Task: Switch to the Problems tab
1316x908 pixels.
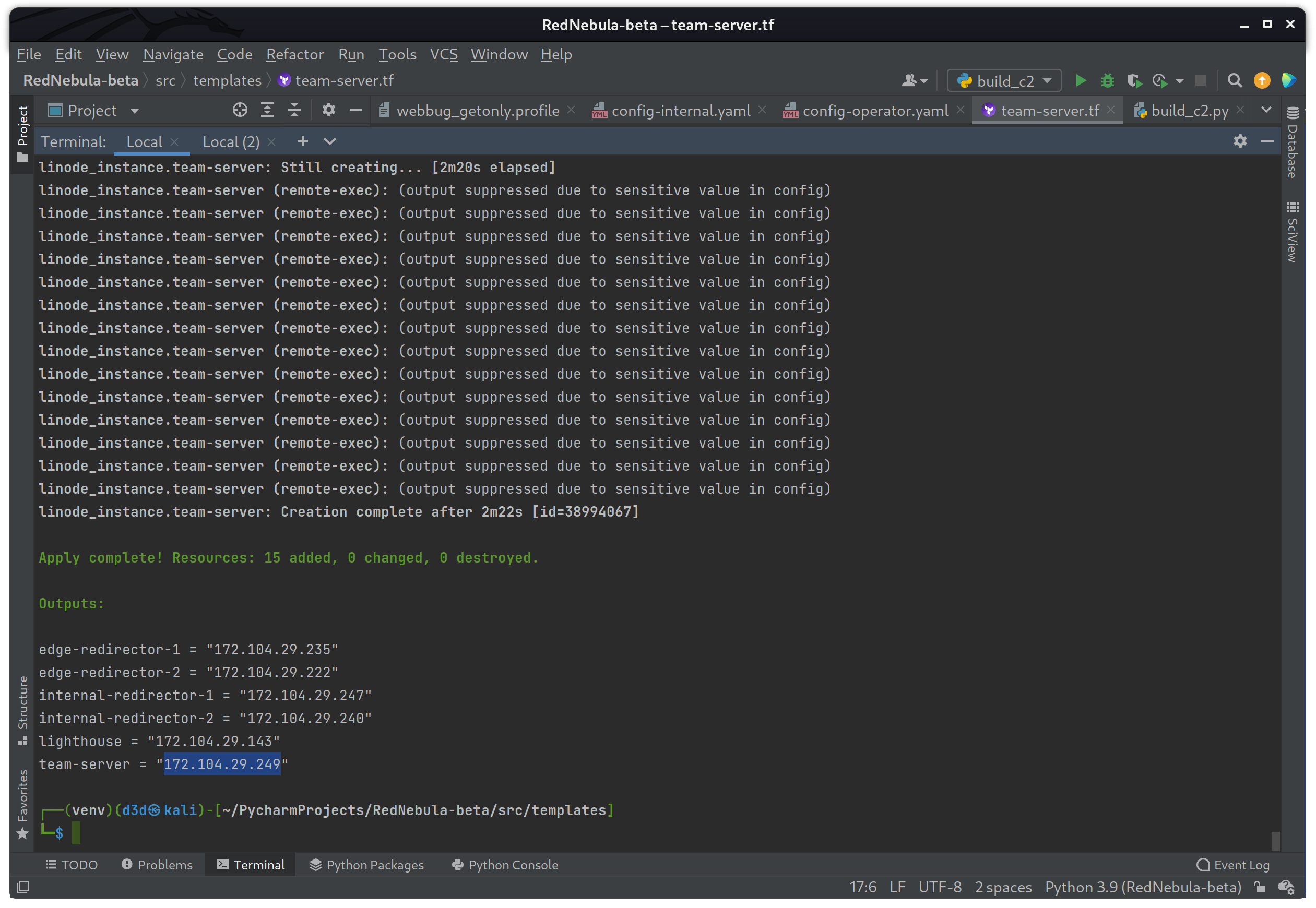Action: [156, 864]
